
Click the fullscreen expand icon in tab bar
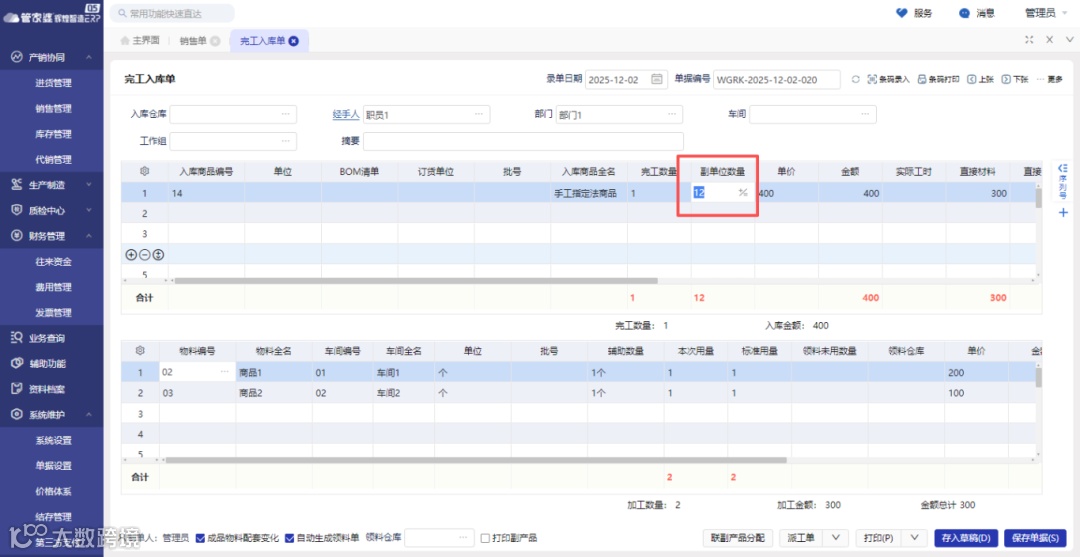(1029, 40)
